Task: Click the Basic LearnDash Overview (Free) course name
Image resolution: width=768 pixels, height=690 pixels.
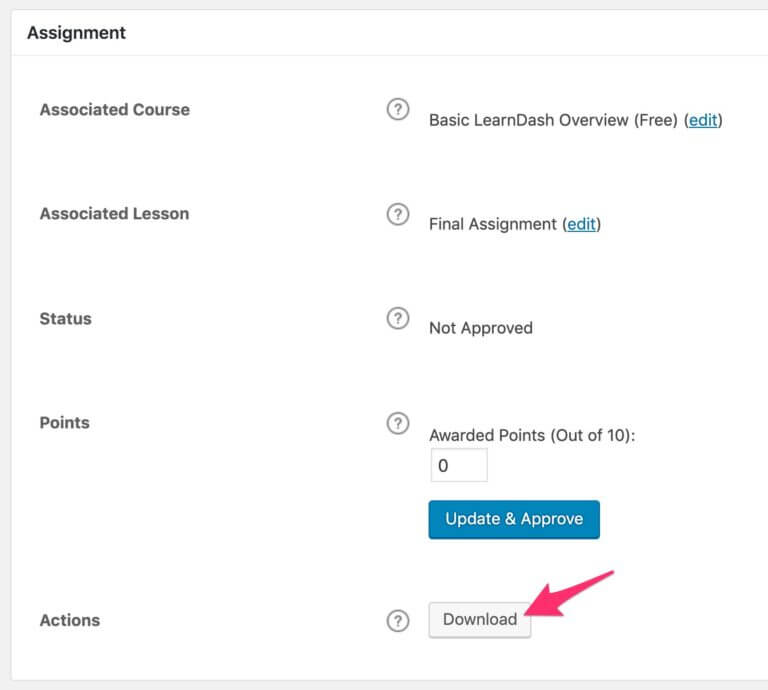Action: 553,120
